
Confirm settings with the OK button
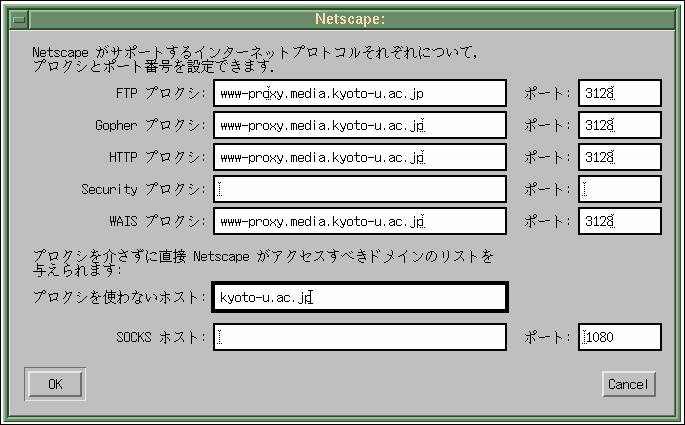click(x=55, y=384)
